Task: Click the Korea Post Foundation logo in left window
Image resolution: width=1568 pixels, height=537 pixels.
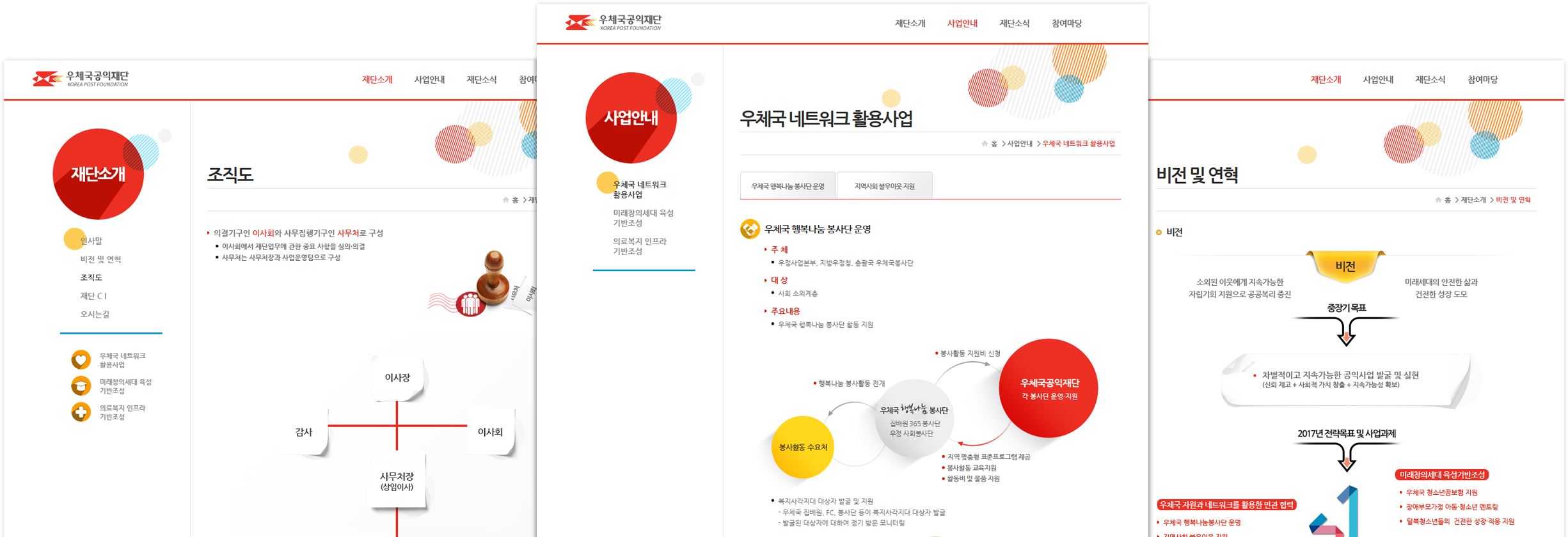Action: 81,79
